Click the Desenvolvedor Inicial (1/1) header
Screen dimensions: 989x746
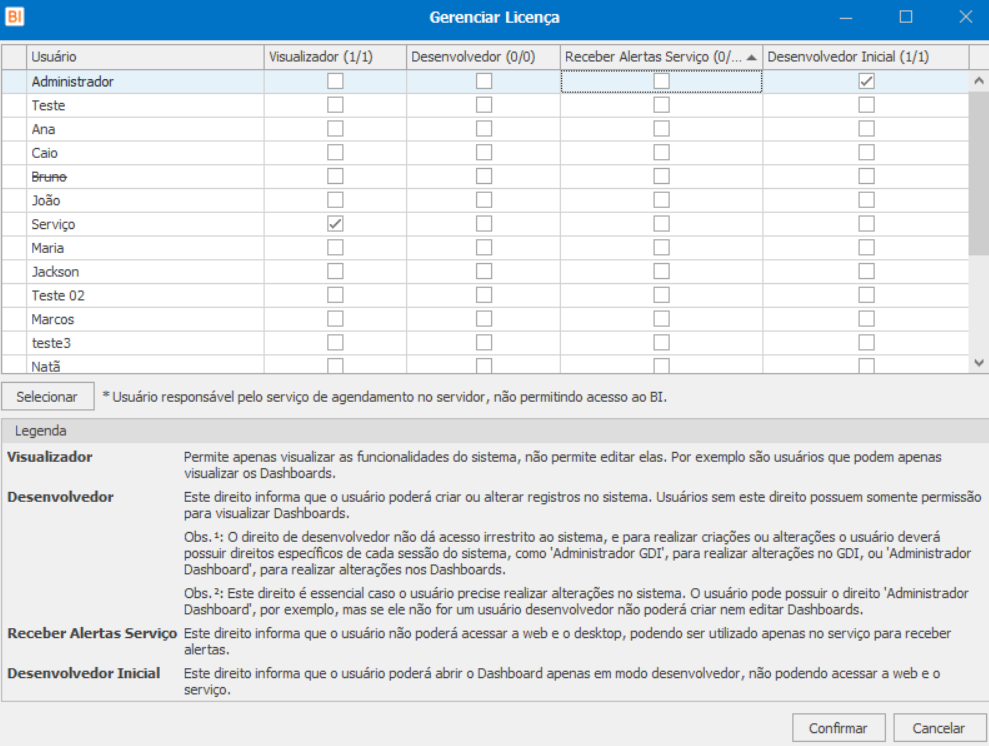click(x=865, y=57)
